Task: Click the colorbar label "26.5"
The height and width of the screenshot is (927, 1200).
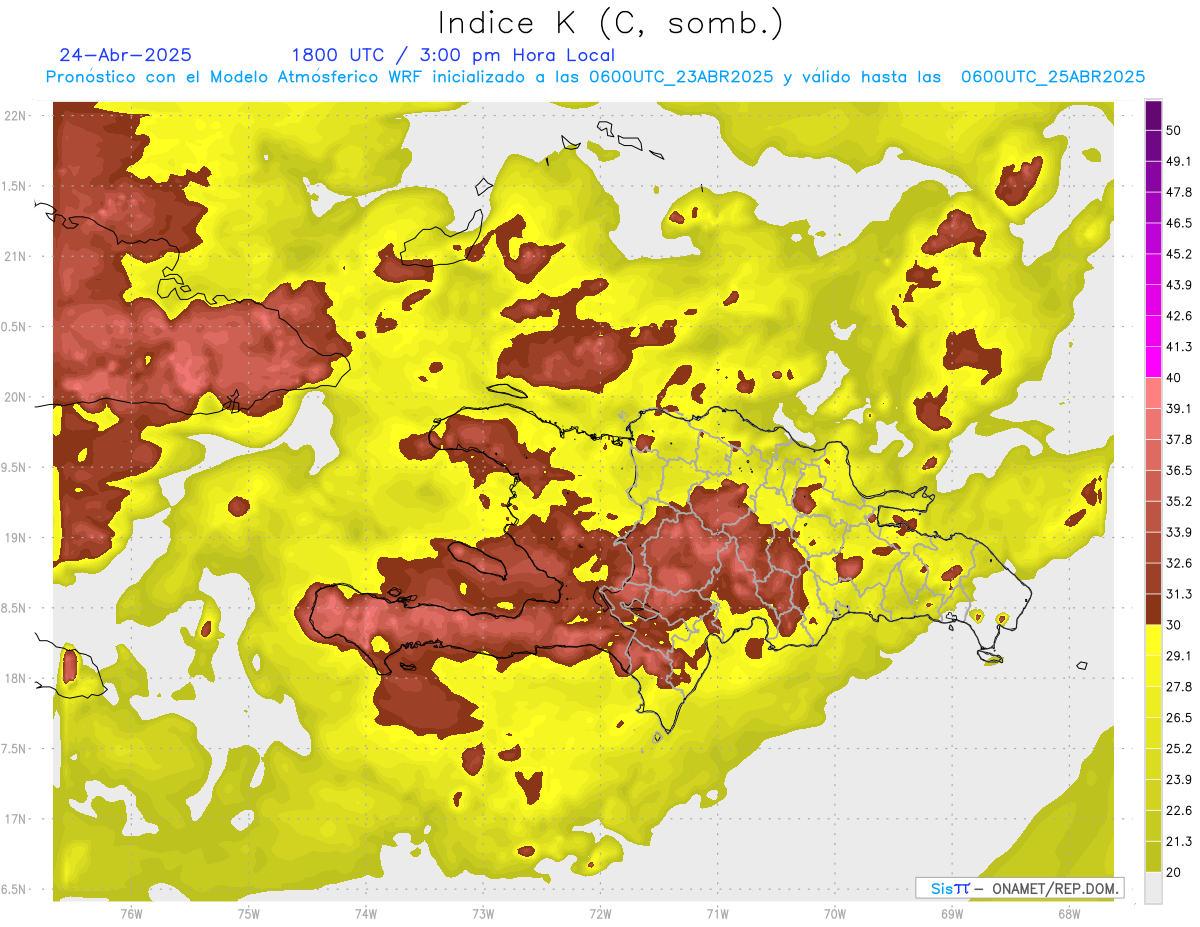Action: (1178, 718)
